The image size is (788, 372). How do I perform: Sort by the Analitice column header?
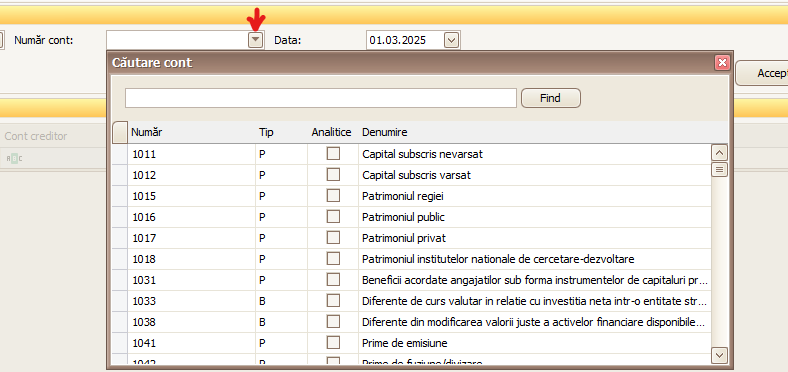coord(332,132)
